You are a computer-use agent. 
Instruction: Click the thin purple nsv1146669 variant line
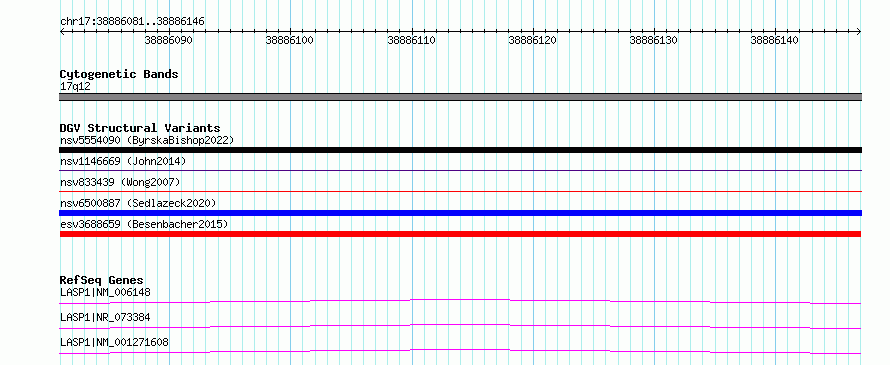pos(460,170)
